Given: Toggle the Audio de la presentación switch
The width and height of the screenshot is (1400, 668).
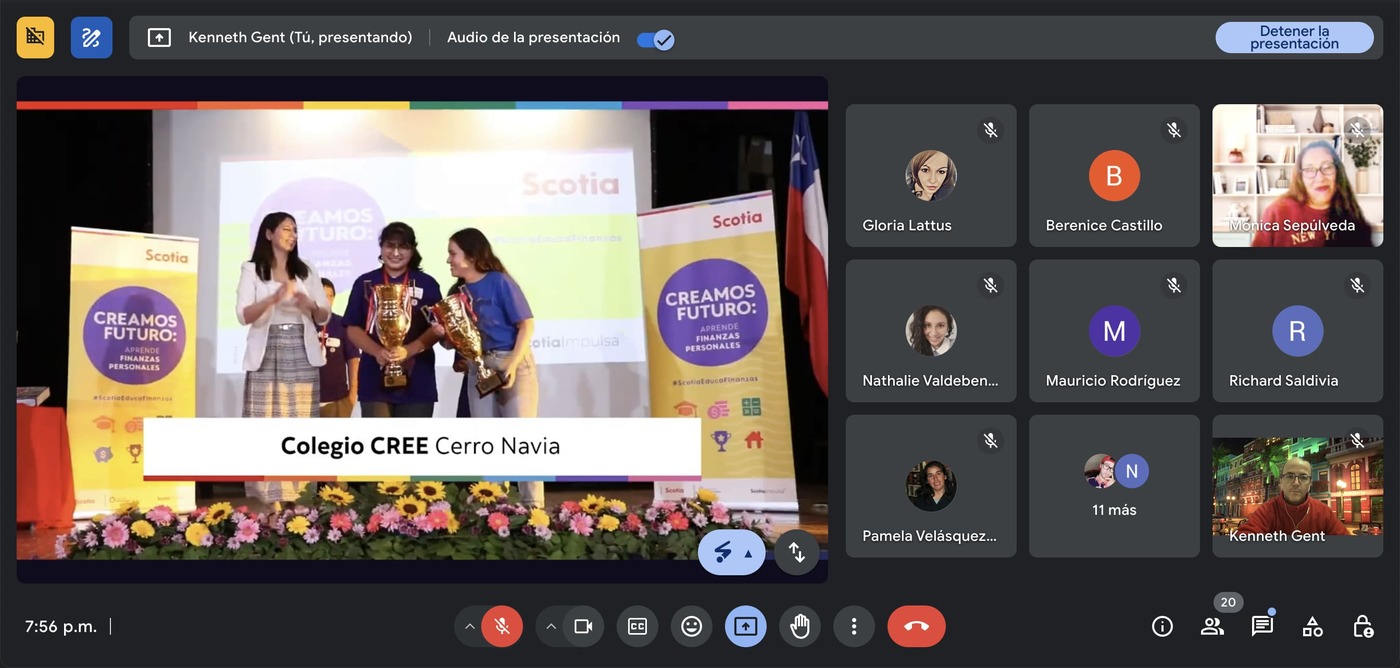Looking at the screenshot, I should [656, 39].
